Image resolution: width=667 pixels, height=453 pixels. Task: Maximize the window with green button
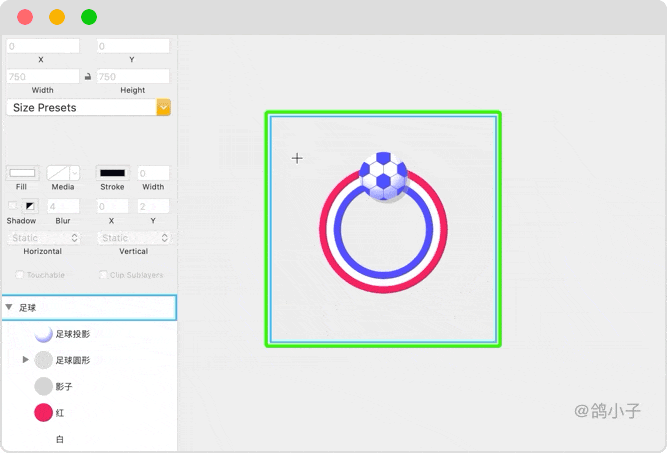tap(89, 17)
